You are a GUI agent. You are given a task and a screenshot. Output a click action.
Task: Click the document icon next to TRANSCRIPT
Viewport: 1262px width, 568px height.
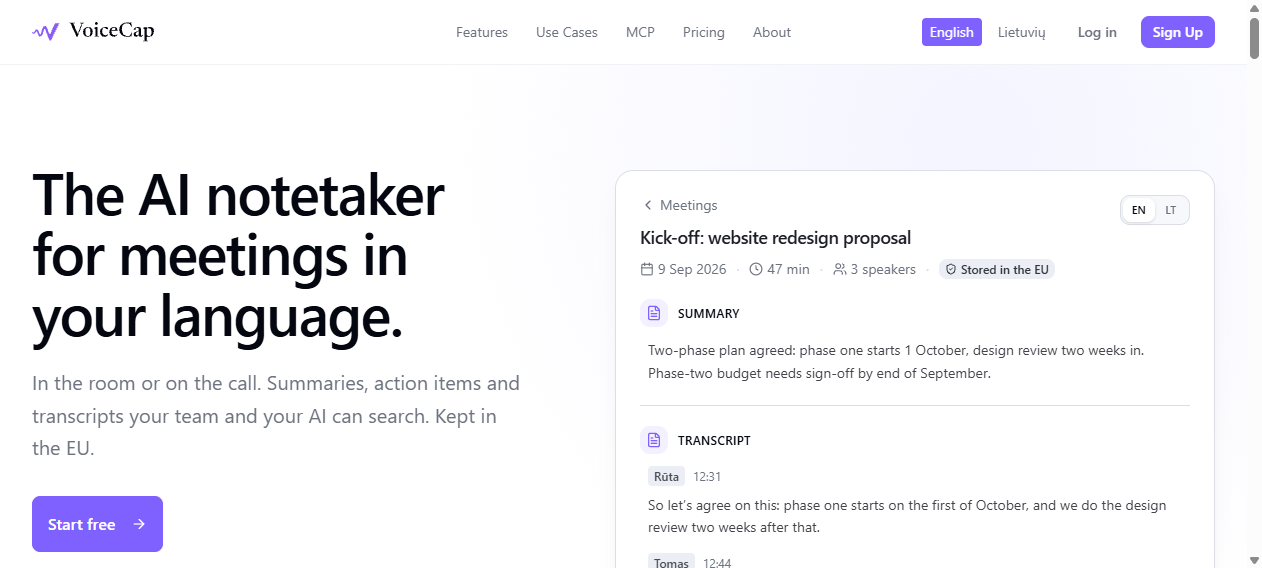pos(654,440)
